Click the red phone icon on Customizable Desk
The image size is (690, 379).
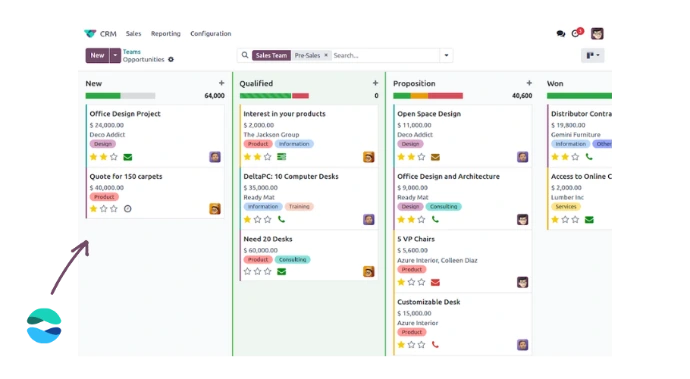(x=435, y=345)
